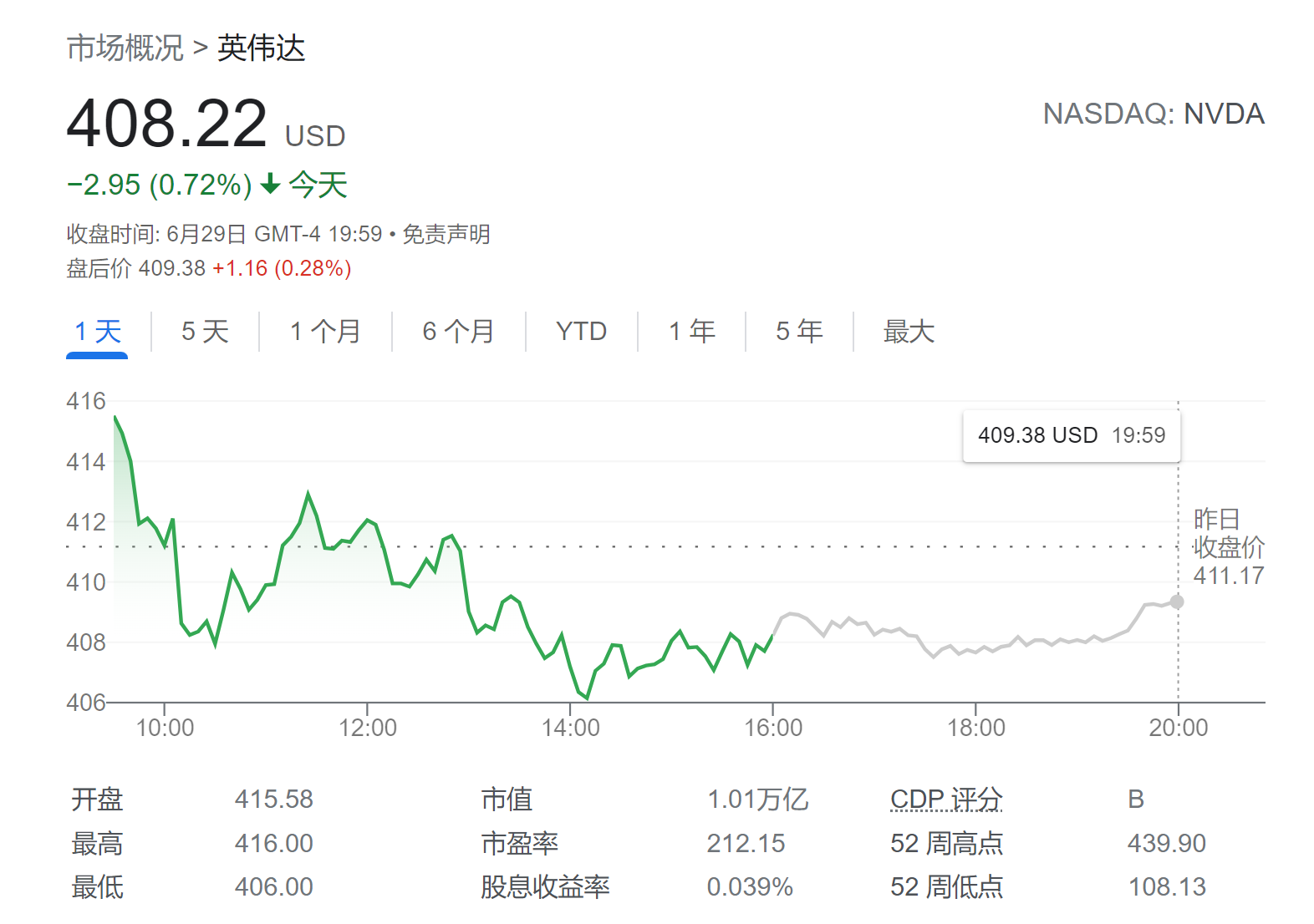Screen dimensions: 1314x924
Task: Click the CDP 评分 label link
Action: coord(946,800)
